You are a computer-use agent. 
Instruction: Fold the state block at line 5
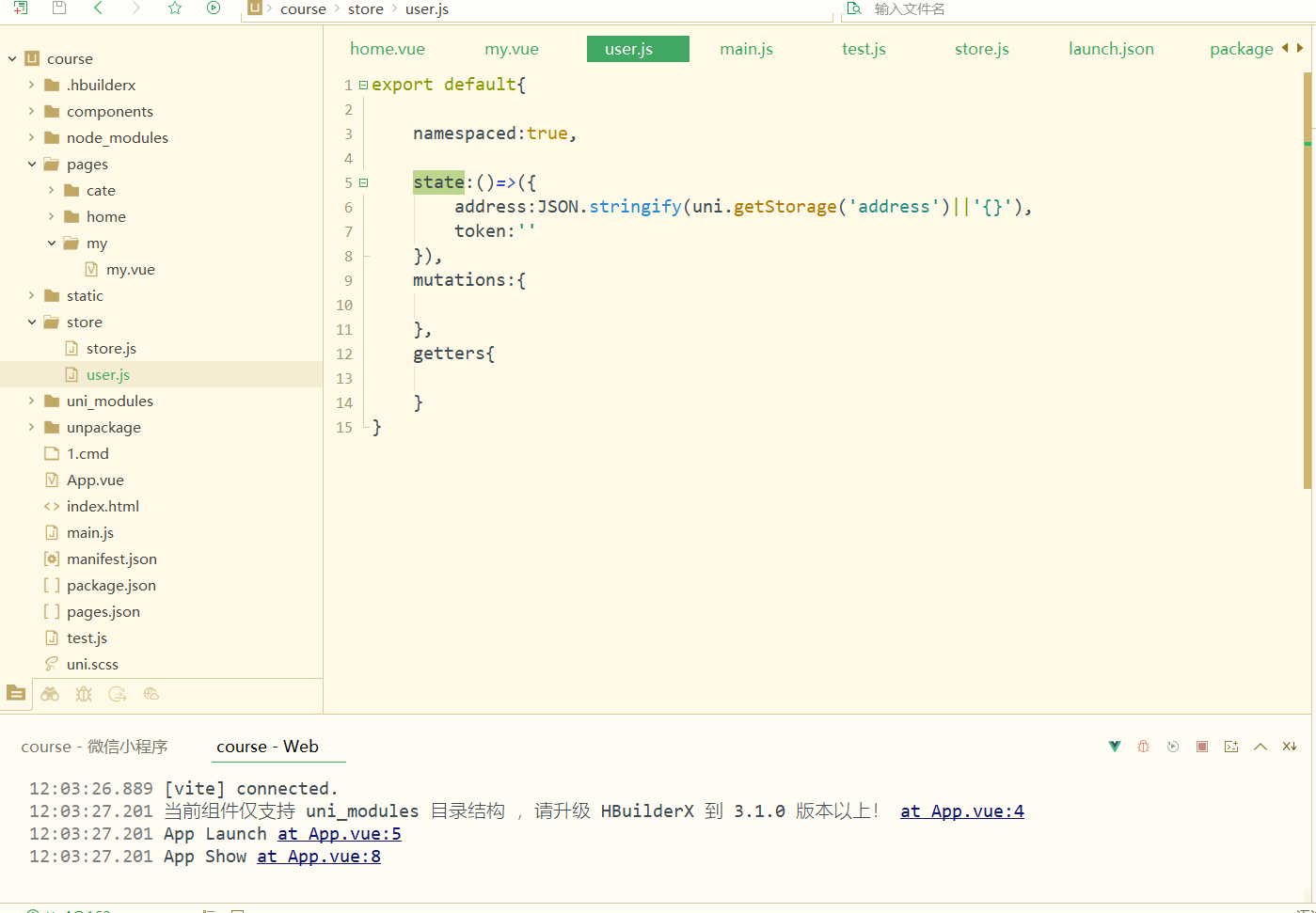(x=364, y=183)
